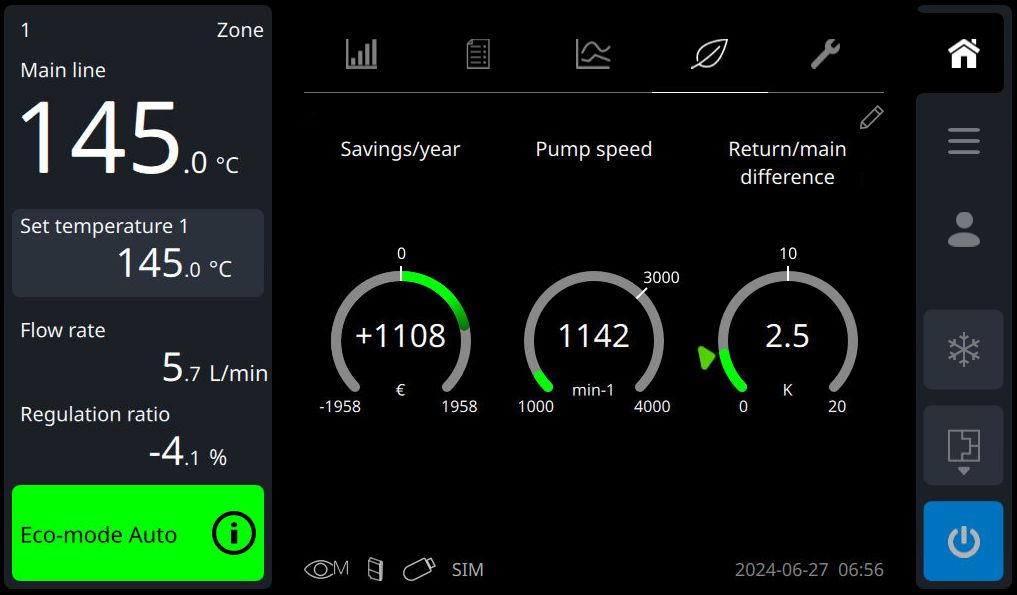Click the USB stick status icon
This screenshot has width=1017, height=595.
point(418,569)
